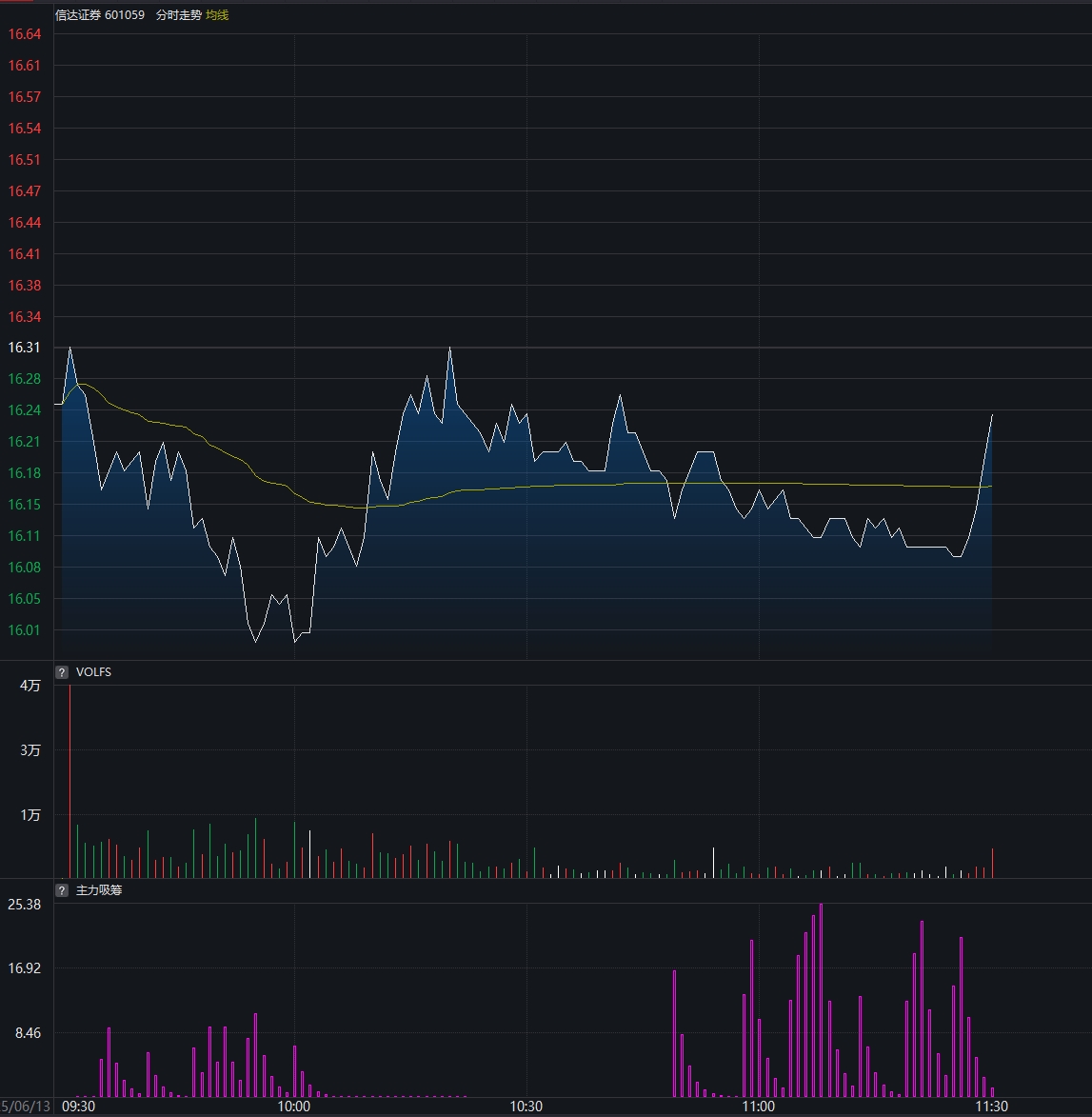
Task: Click the 8.46 indicator axis label
Action: coord(28,1033)
